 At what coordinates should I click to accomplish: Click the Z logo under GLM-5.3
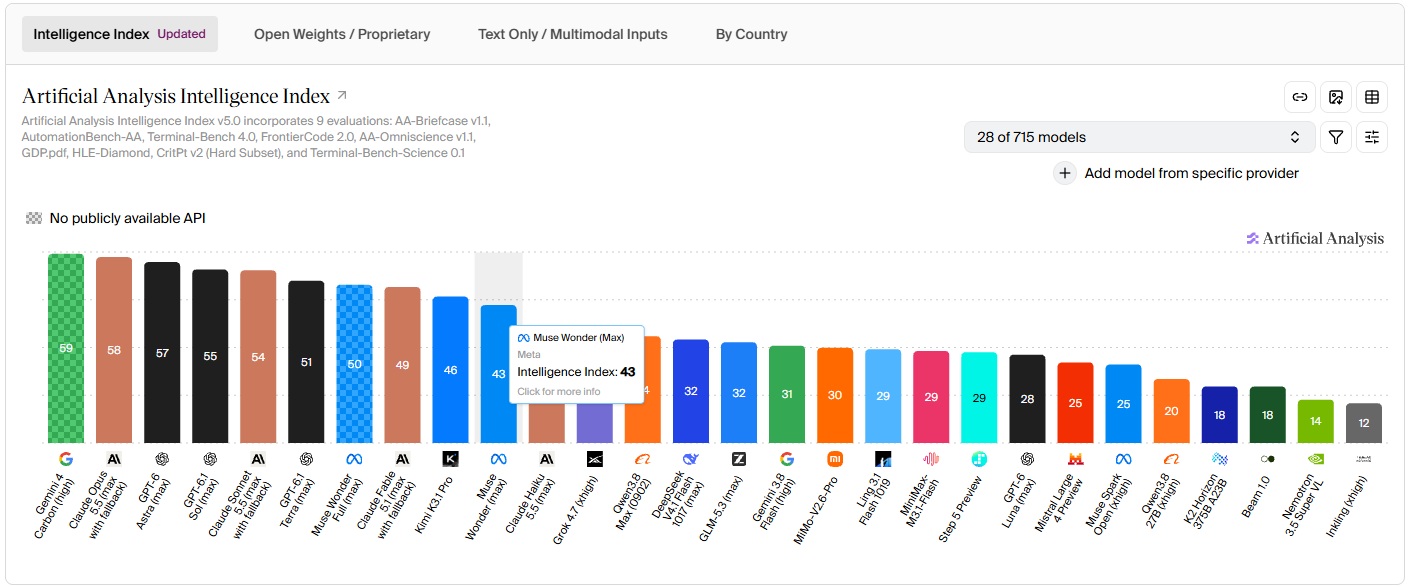[739, 459]
